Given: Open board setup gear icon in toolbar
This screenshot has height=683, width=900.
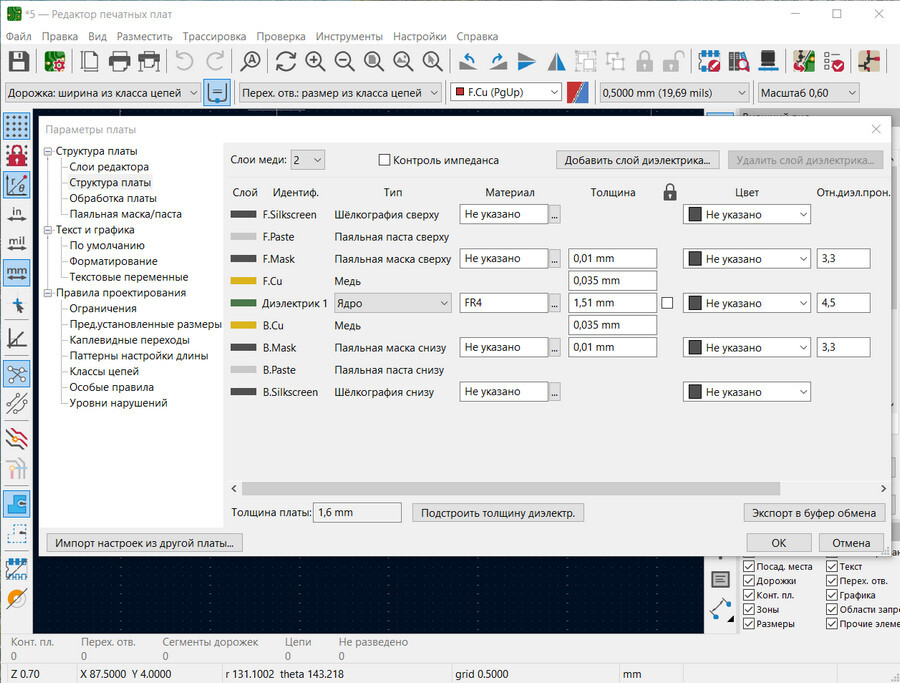Looking at the screenshot, I should pos(55,61).
